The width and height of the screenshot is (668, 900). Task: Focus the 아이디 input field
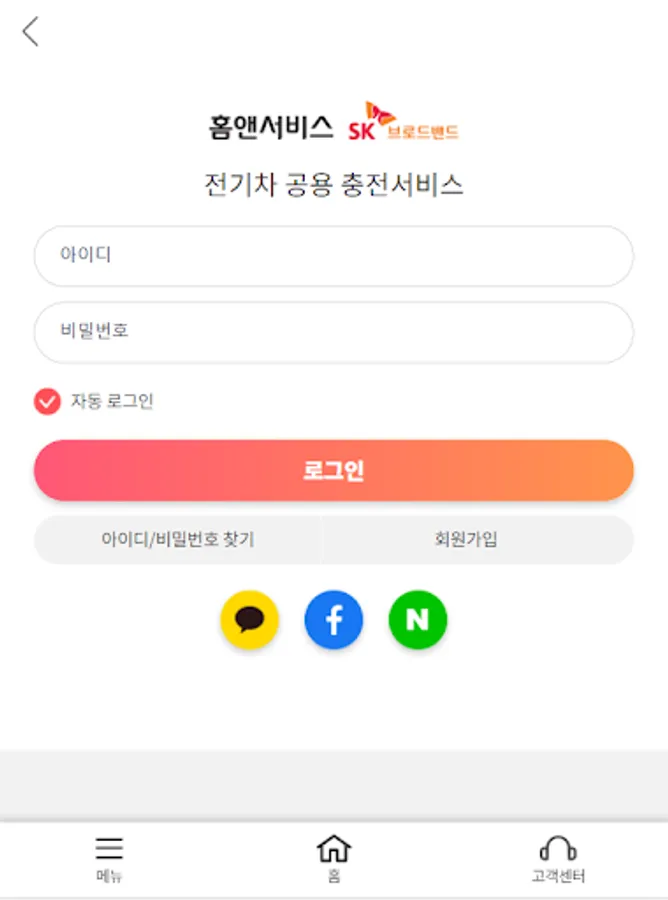click(334, 256)
